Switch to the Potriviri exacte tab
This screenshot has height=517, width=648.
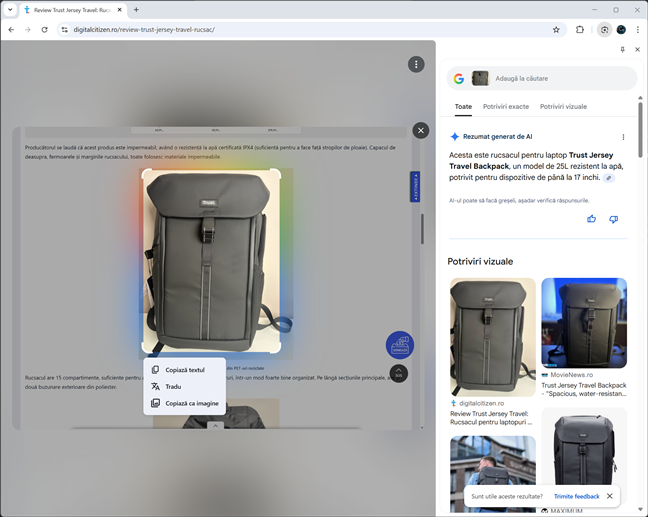[506, 107]
